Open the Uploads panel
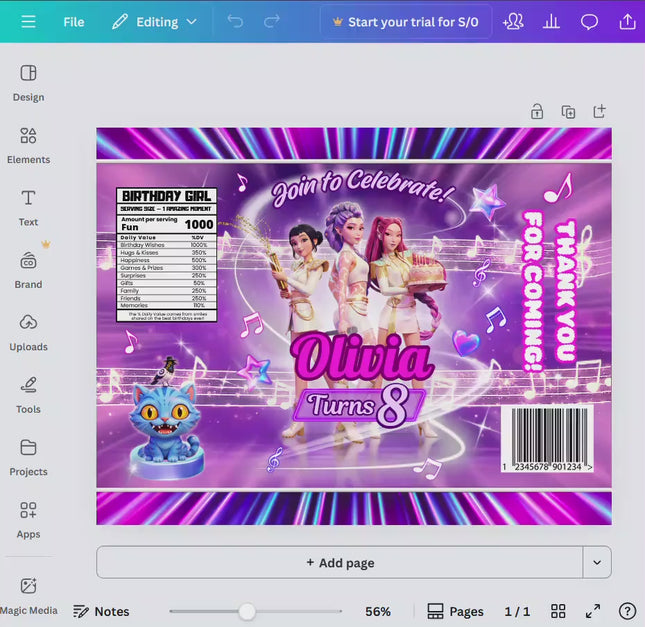 pos(28,333)
